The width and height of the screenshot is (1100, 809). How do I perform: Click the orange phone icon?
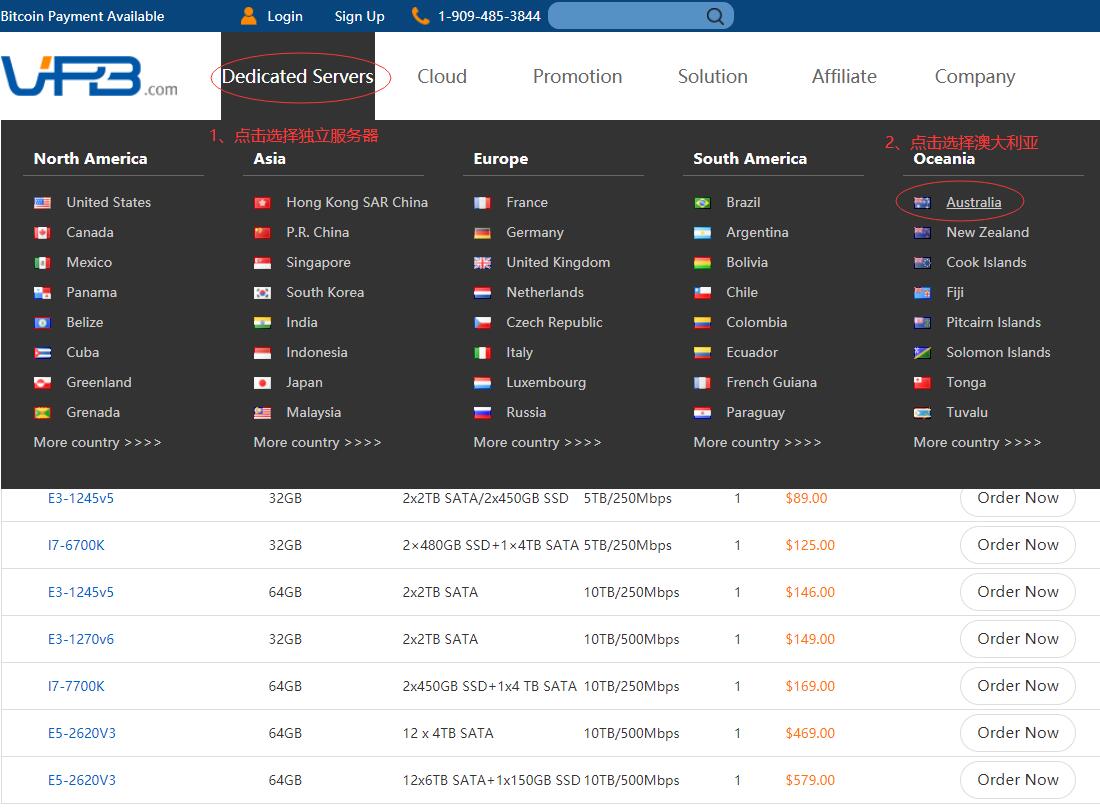pos(420,16)
